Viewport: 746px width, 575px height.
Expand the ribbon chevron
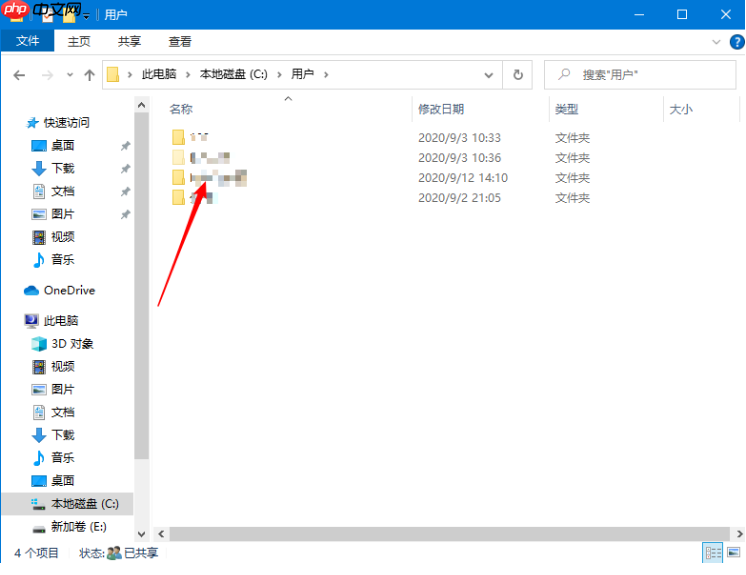(716, 42)
